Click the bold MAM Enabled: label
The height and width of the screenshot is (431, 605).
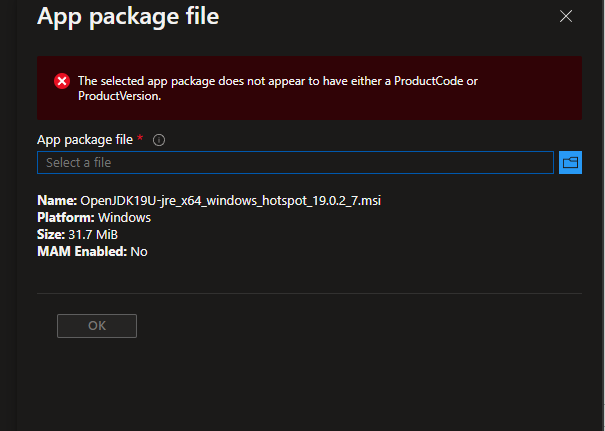(x=82, y=252)
